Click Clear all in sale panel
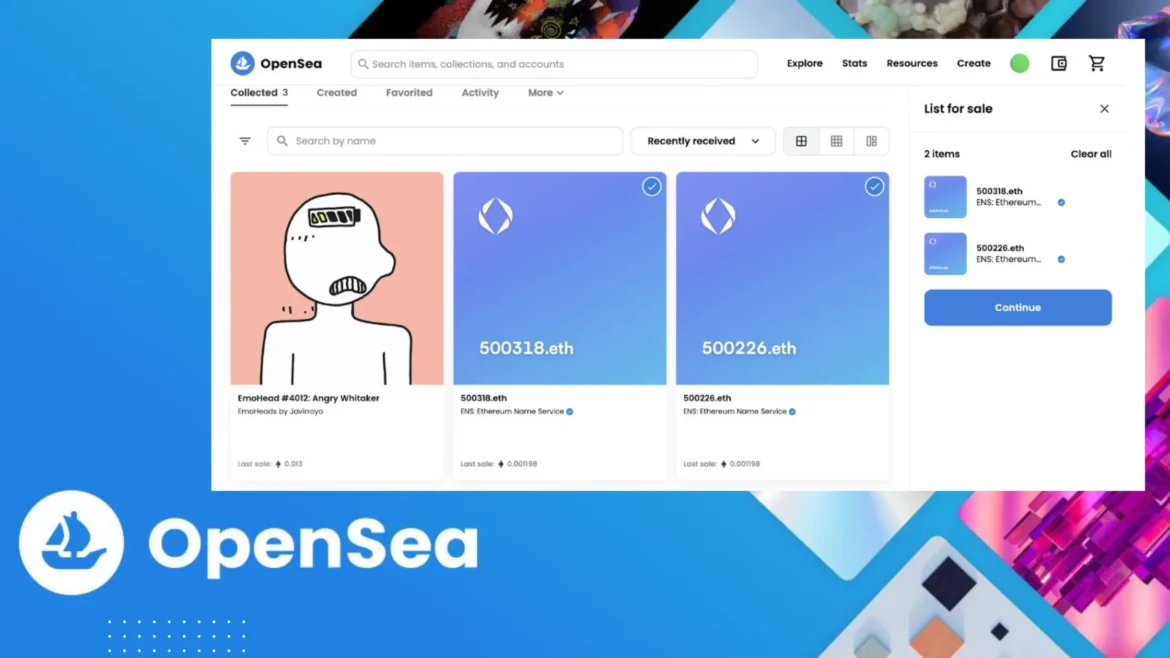This screenshot has height=658, width=1170. pos(1091,154)
